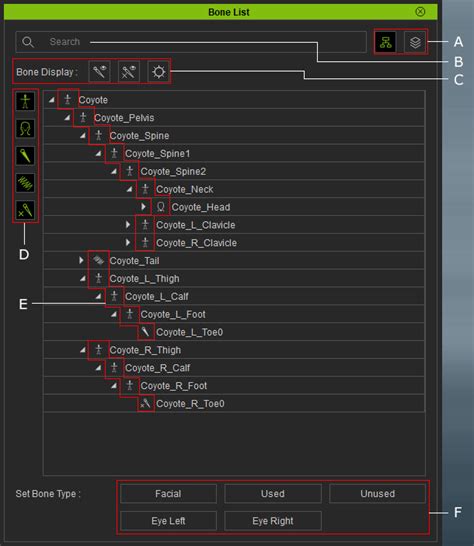Click head icon beside Coyote_Head
This screenshot has height=546, width=474.
click(161, 207)
